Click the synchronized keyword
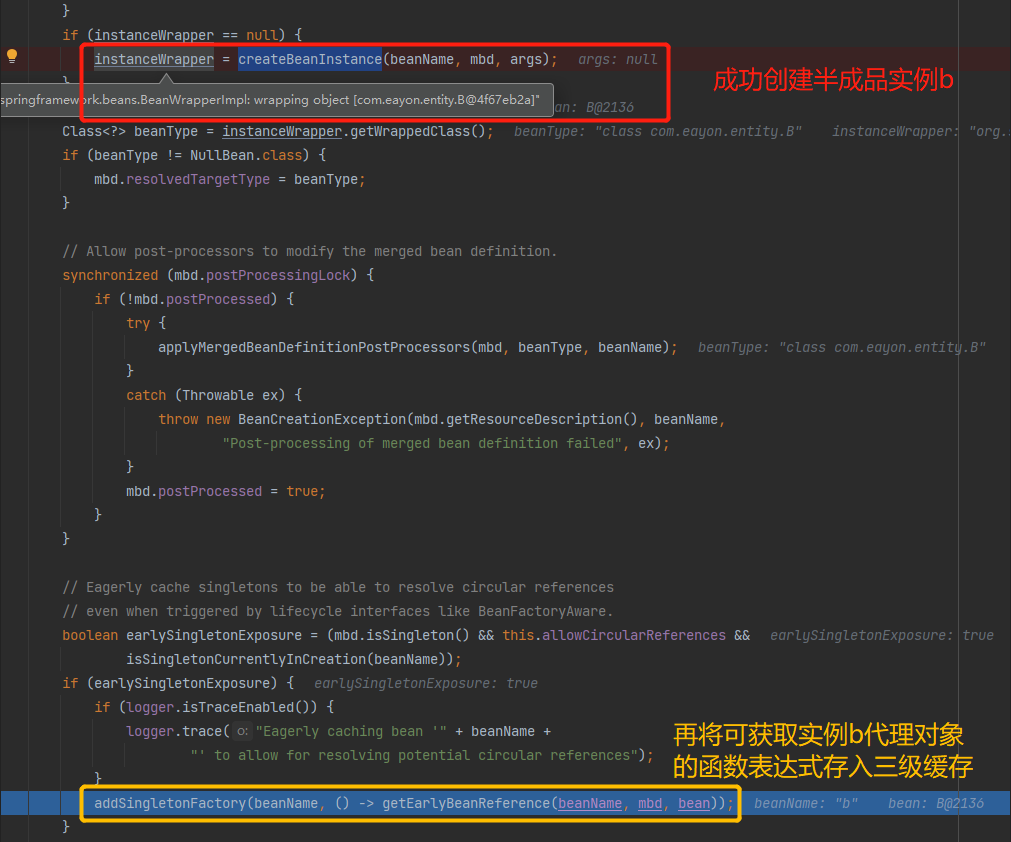Viewport: 1011px width, 842px height. tap(110, 275)
